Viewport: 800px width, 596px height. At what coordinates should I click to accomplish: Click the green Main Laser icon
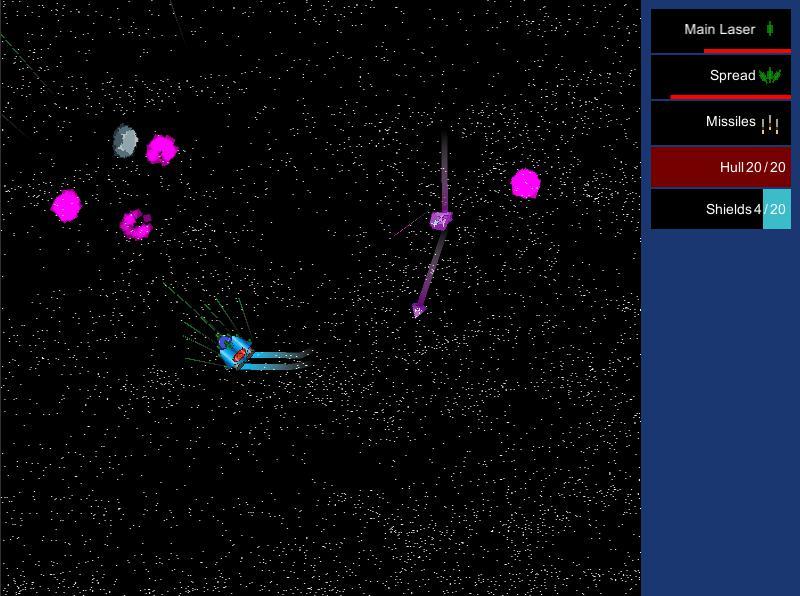(x=770, y=29)
